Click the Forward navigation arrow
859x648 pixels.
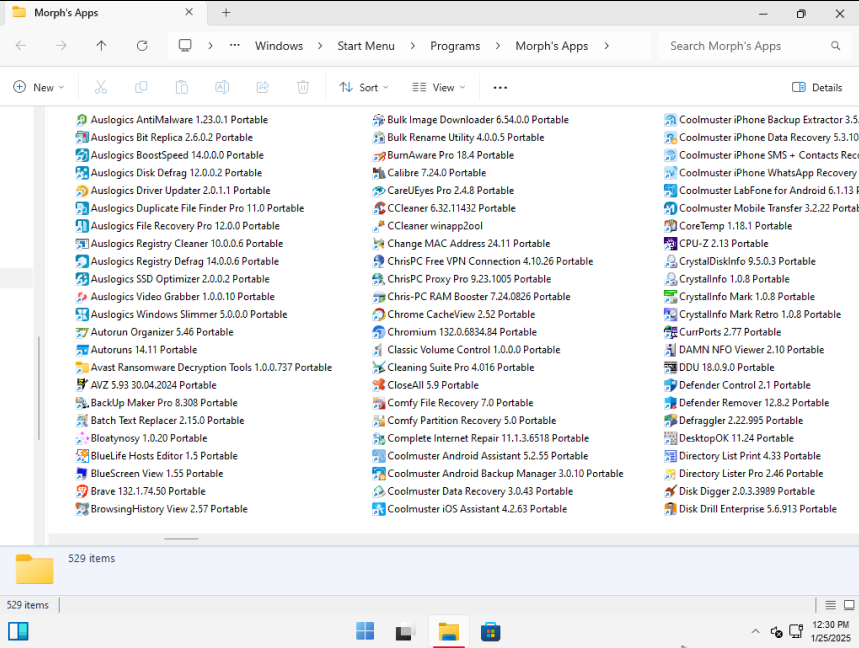pyautogui.click(x=61, y=45)
